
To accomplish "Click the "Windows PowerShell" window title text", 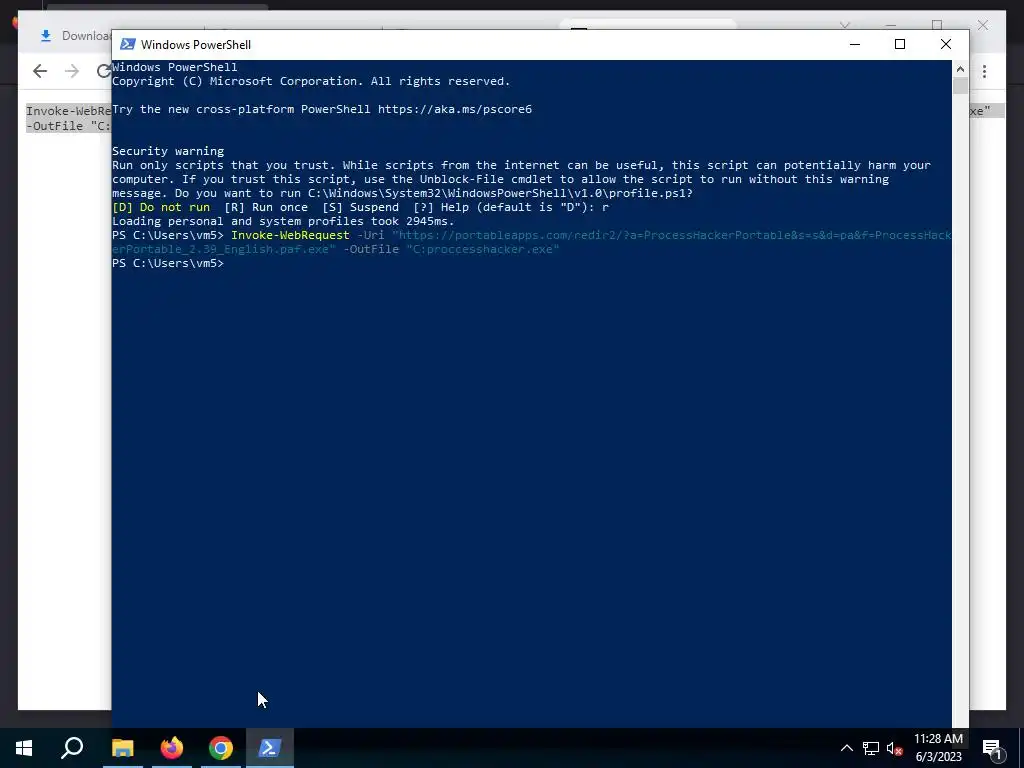I will coord(196,44).
